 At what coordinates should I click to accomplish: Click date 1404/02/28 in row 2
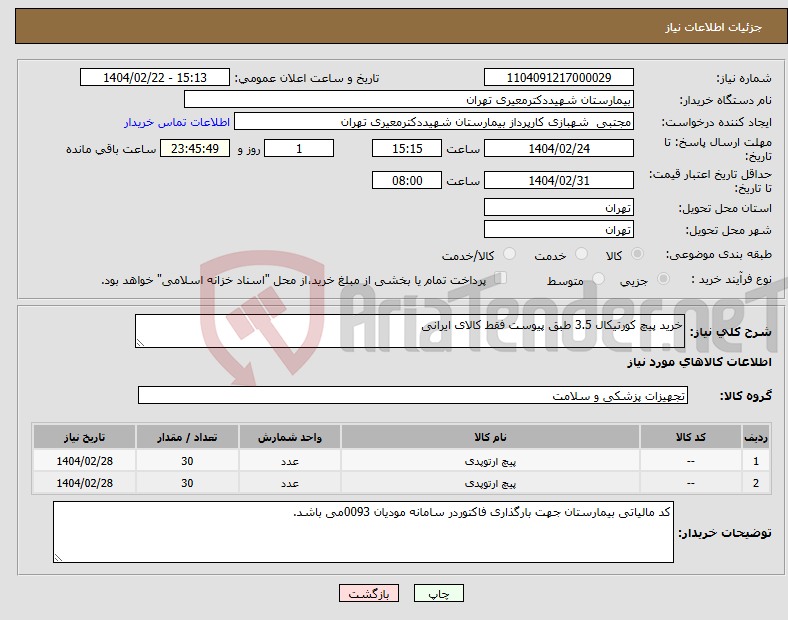(x=84, y=483)
